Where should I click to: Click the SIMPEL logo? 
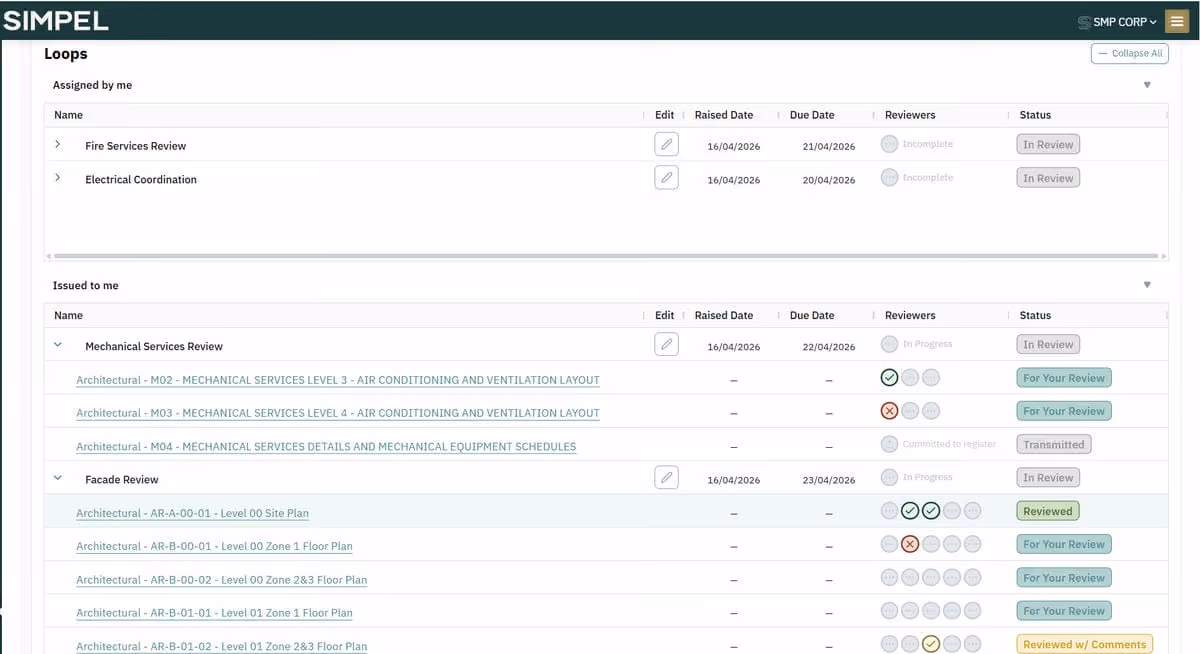tap(55, 20)
